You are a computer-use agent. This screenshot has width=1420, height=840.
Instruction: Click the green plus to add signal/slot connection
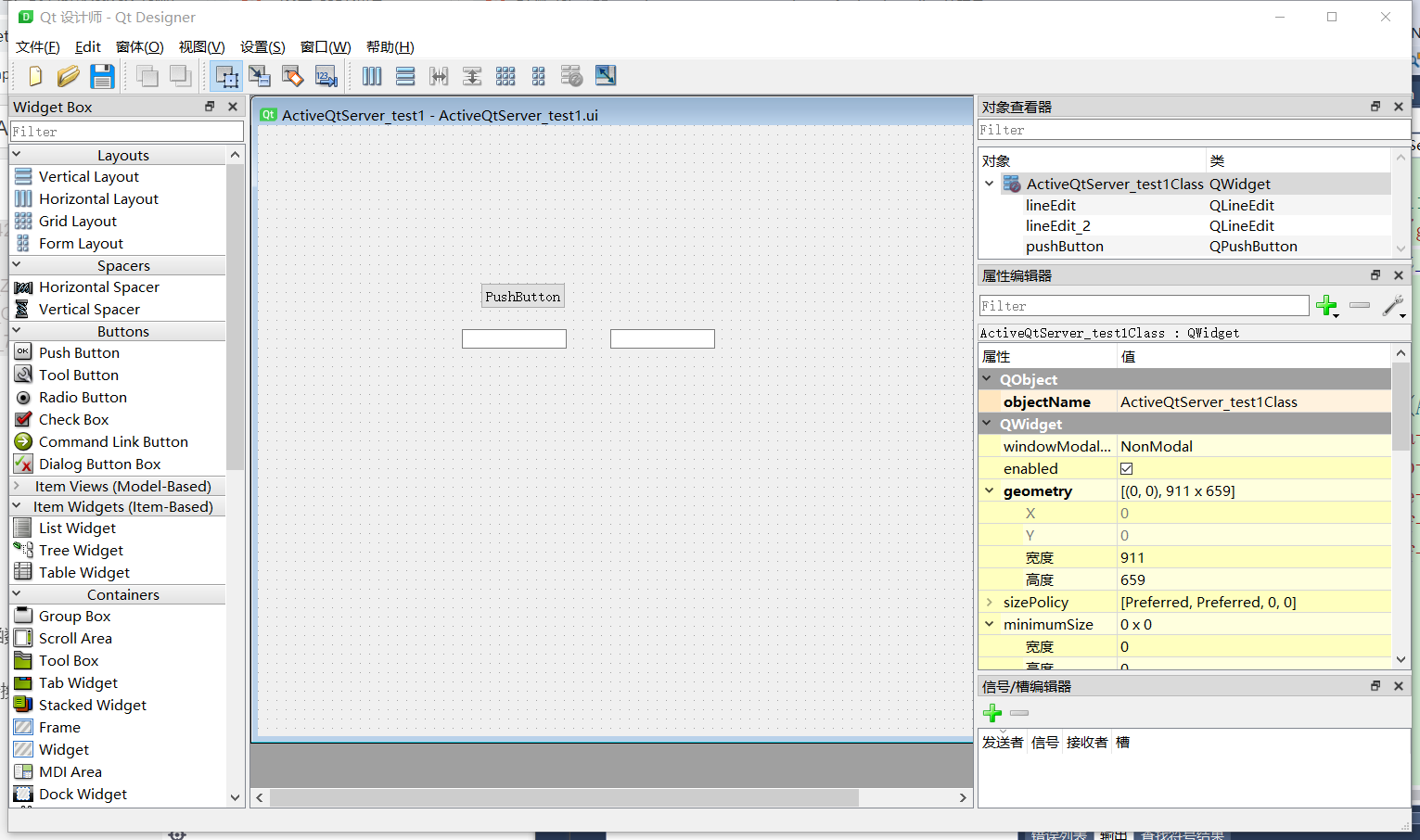(991, 713)
